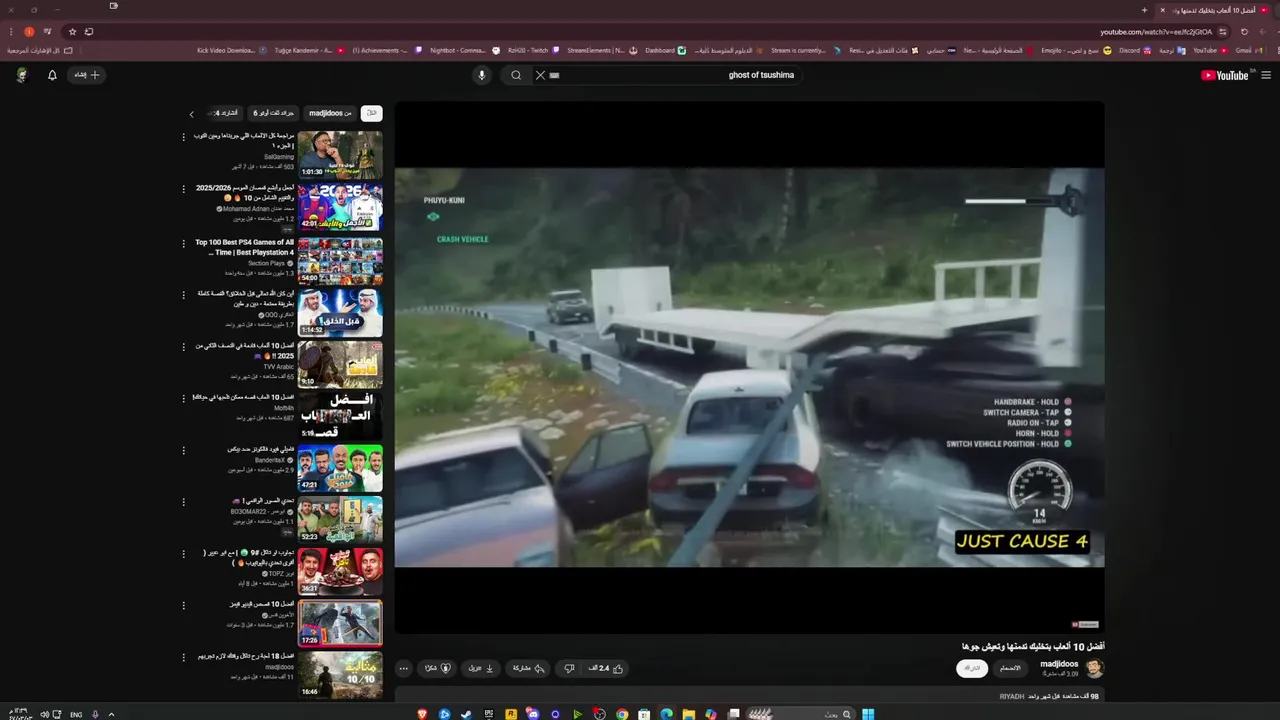1280x720 pixels.
Task: Open Brave browser from the taskbar
Action: [x=422, y=714]
